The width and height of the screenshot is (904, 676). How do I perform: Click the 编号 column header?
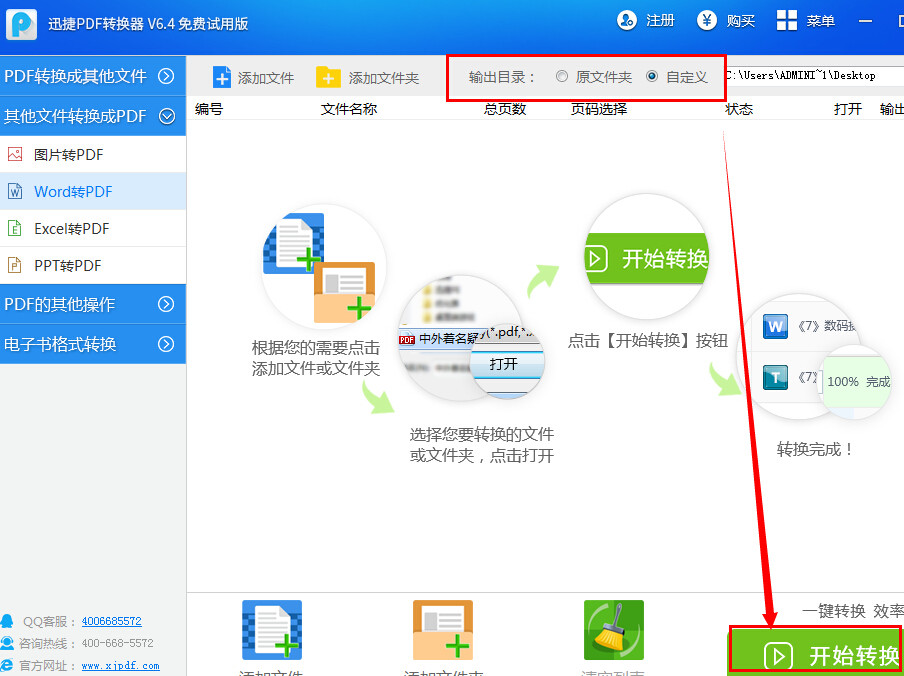point(209,109)
